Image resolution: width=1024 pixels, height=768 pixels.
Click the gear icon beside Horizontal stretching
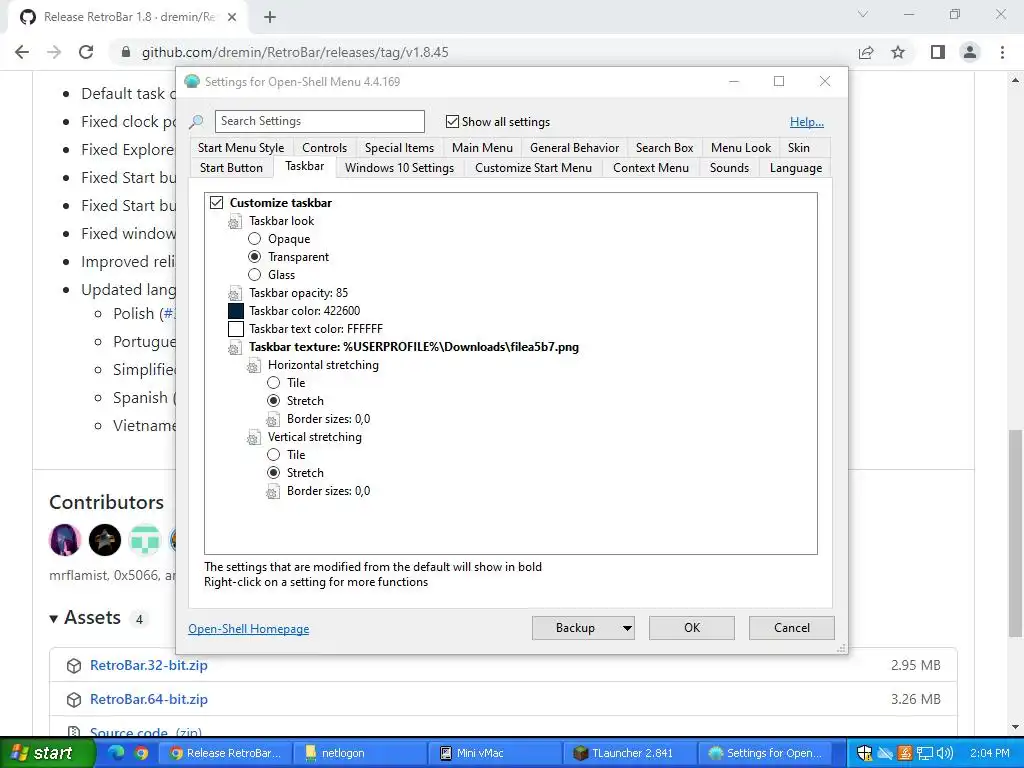253,366
